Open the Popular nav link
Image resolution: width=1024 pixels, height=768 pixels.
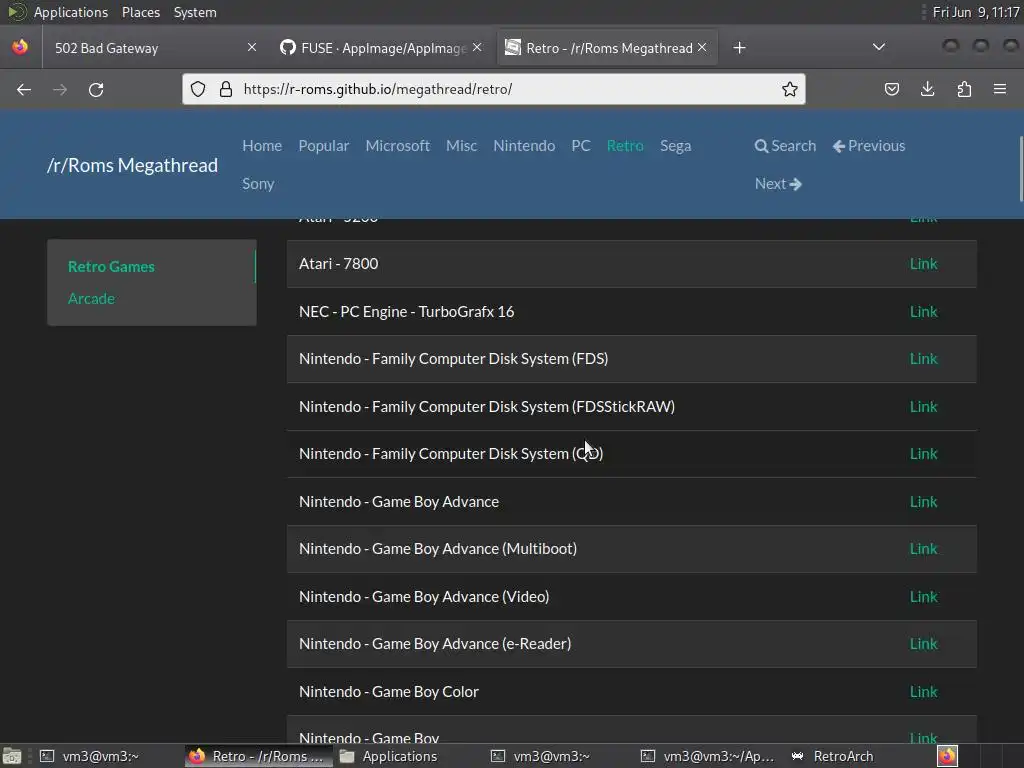coord(324,146)
